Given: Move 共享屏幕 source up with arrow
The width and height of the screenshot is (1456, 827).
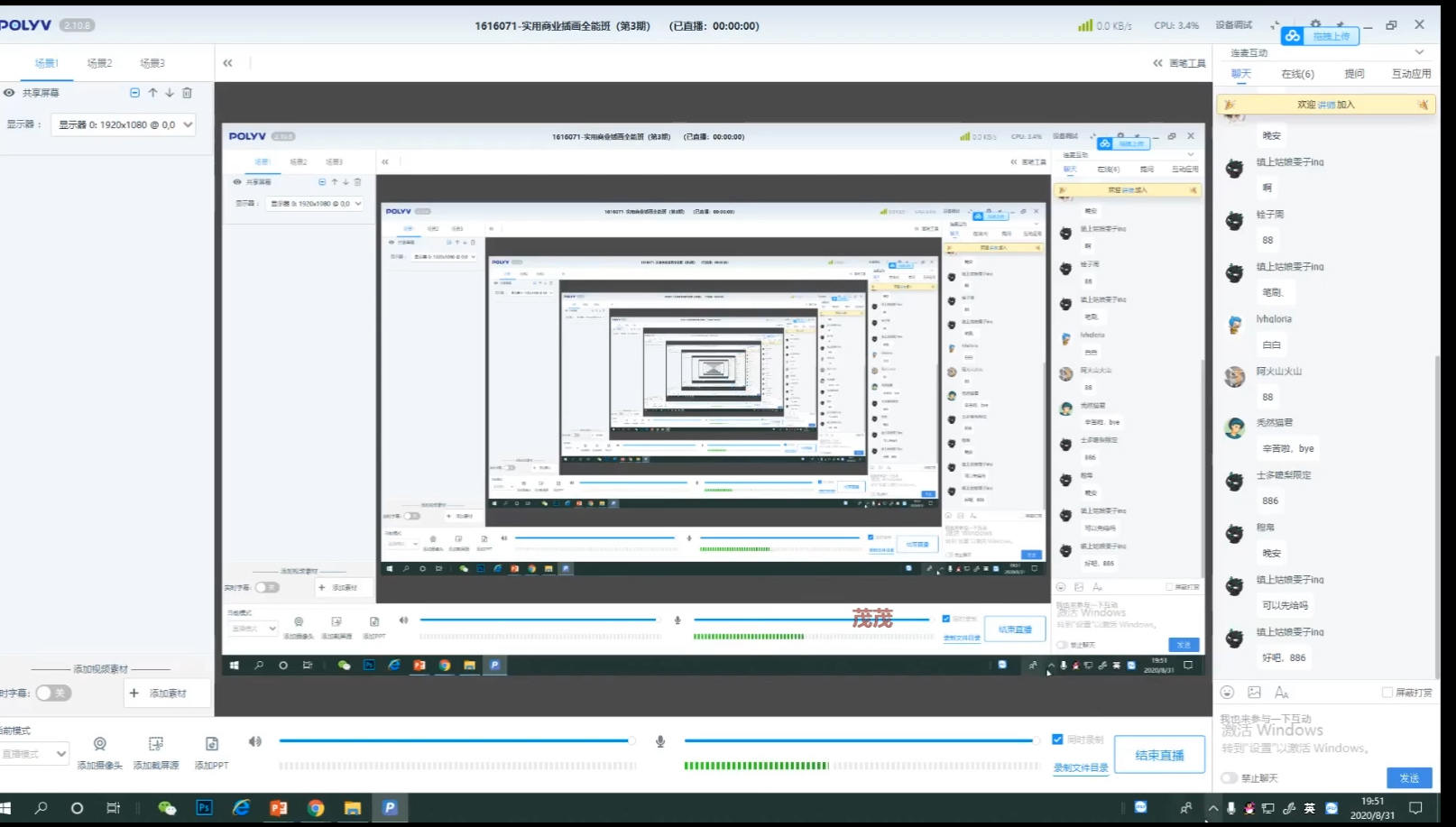Looking at the screenshot, I should click(152, 93).
